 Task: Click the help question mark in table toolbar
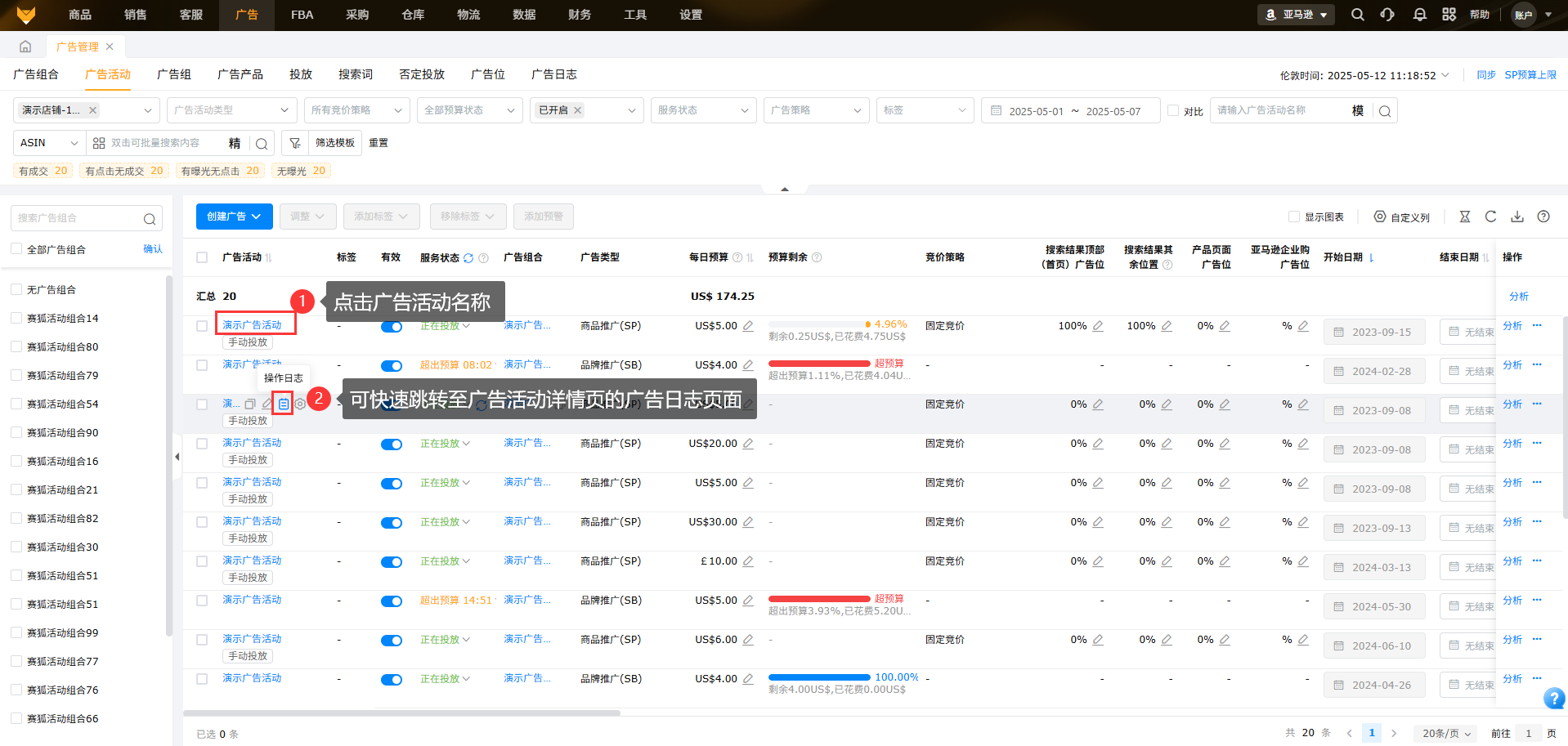point(1543,217)
